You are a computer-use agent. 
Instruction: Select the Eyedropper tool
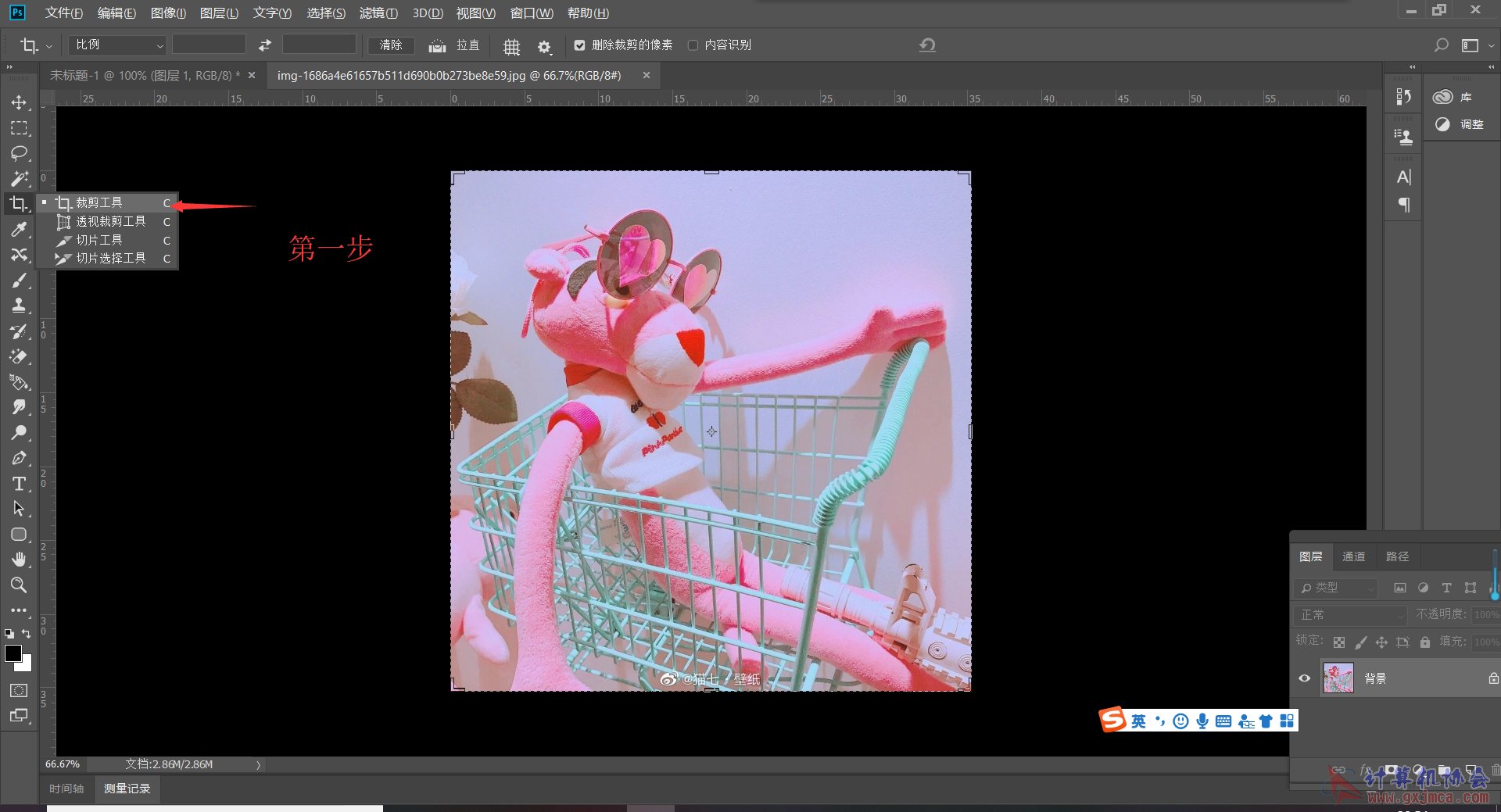click(19, 230)
